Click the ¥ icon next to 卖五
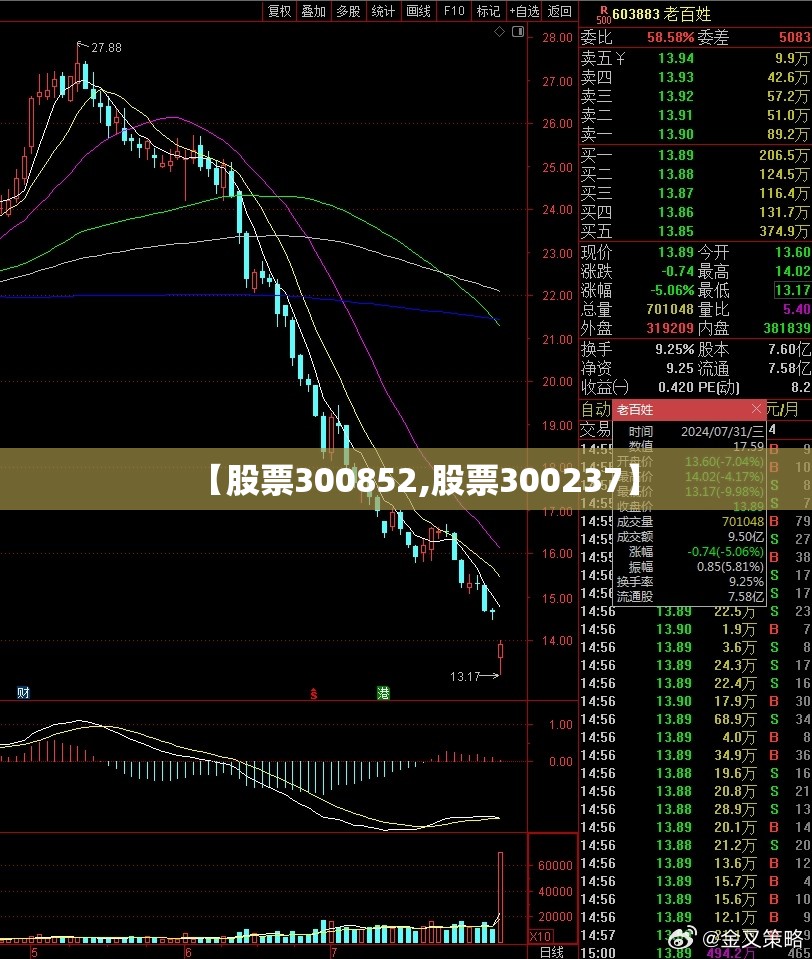 pos(620,59)
